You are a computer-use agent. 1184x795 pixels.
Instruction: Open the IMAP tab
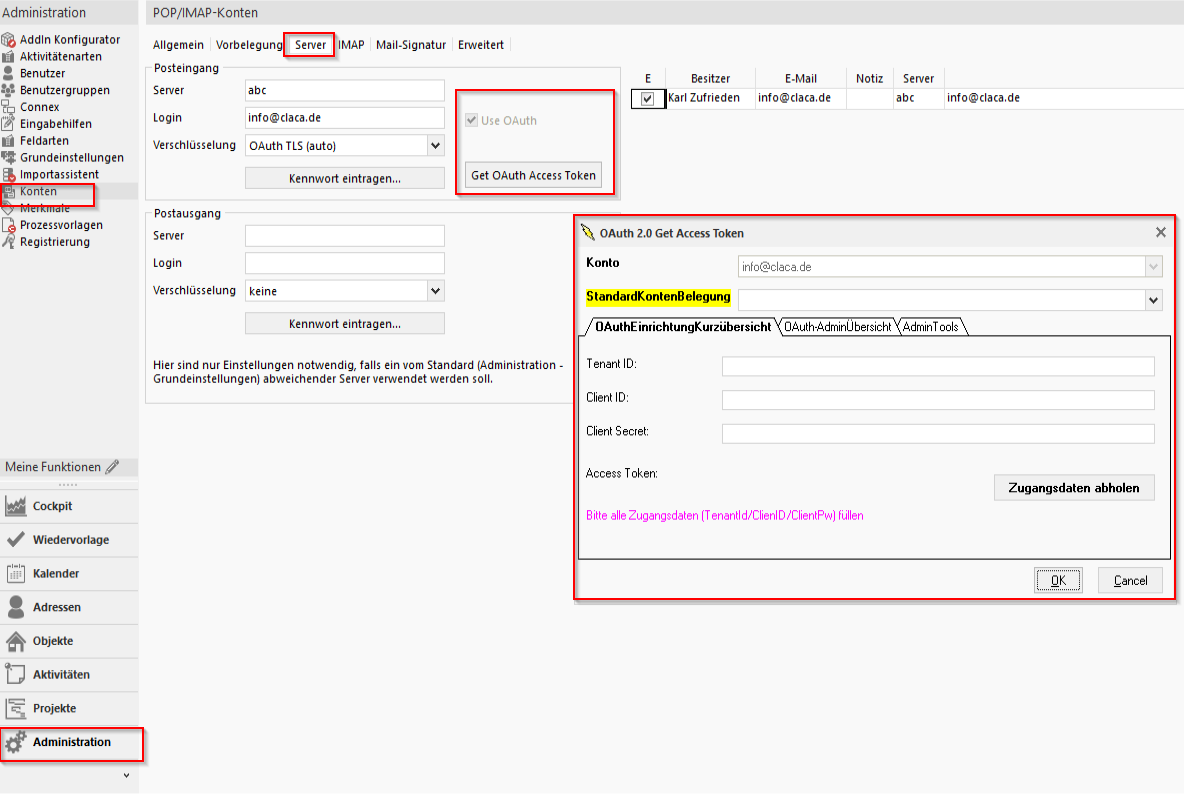(351, 45)
